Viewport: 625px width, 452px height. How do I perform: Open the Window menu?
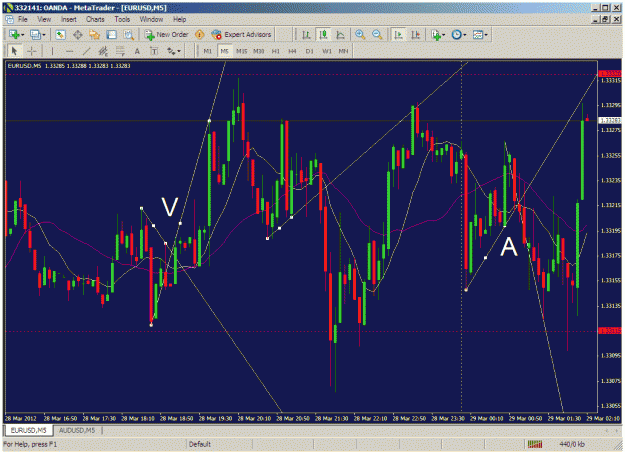[151, 19]
